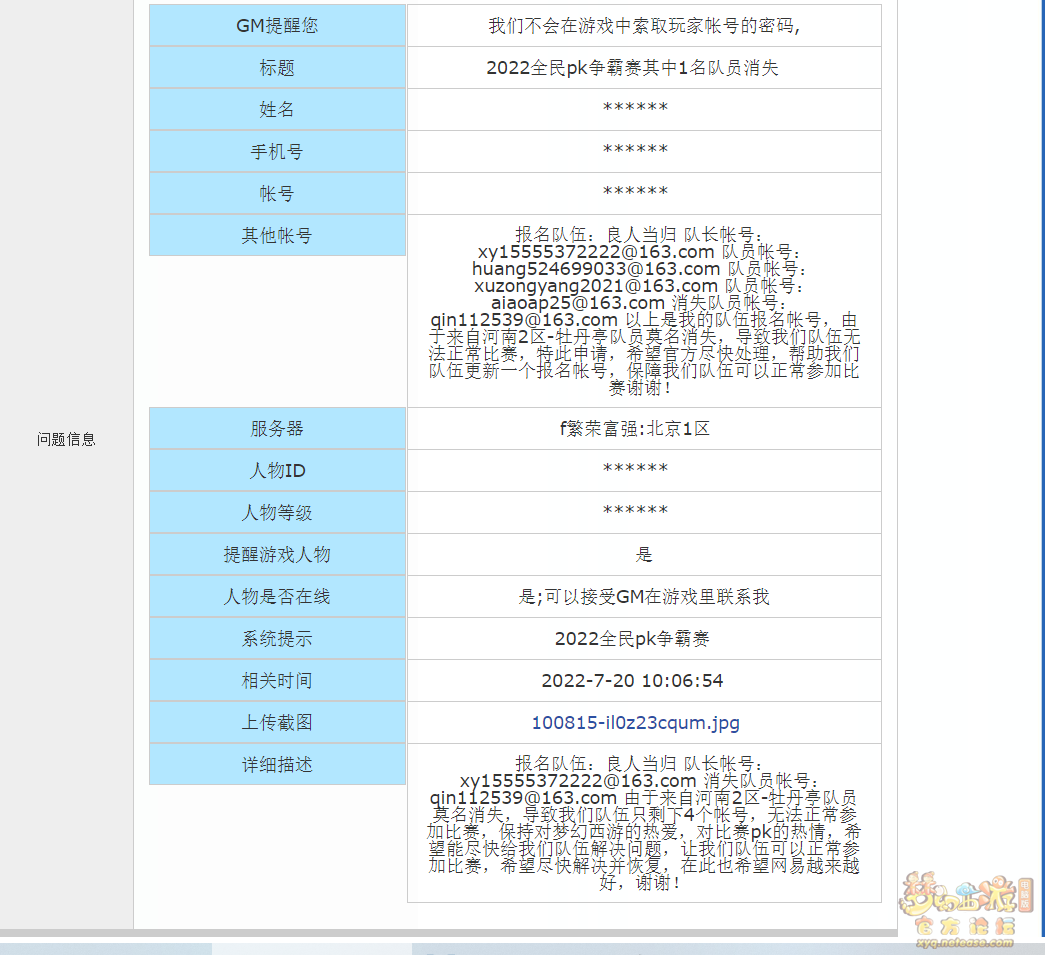Screen dimensions: 1045x955
Task: Select the 其他帐号 label cell
Action: (x=277, y=236)
